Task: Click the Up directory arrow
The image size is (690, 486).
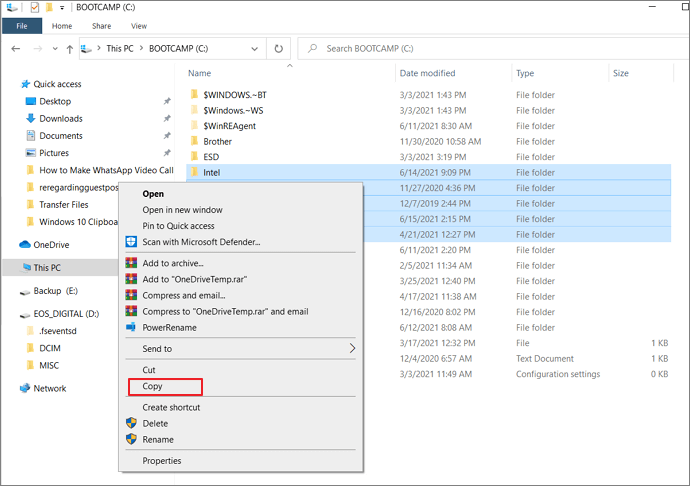Action: click(x=68, y=48)
